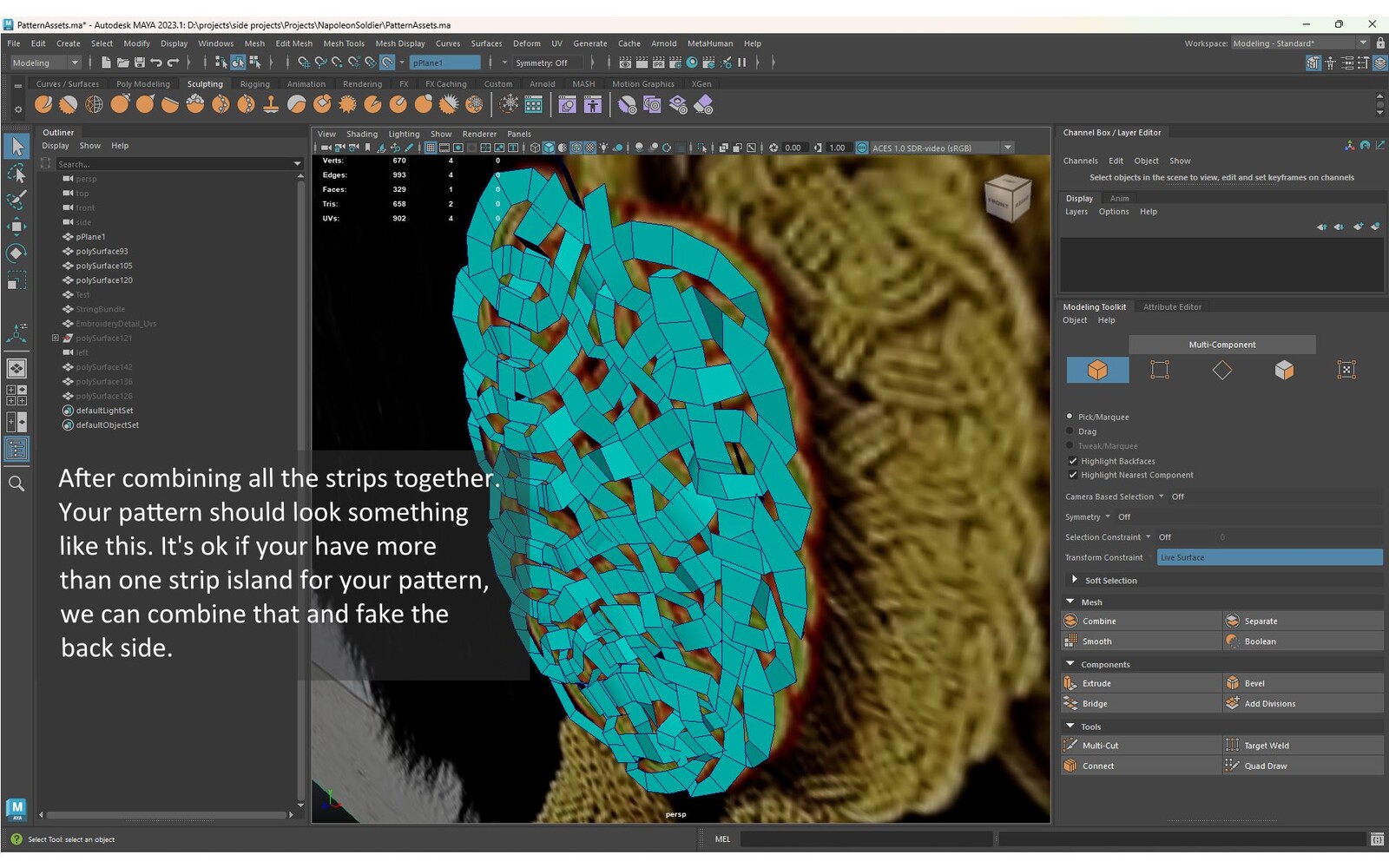The width and height of the screenshot is (1389, 868).
Task: Click the Maya logo icon bottom left
Action: (16, 809)
